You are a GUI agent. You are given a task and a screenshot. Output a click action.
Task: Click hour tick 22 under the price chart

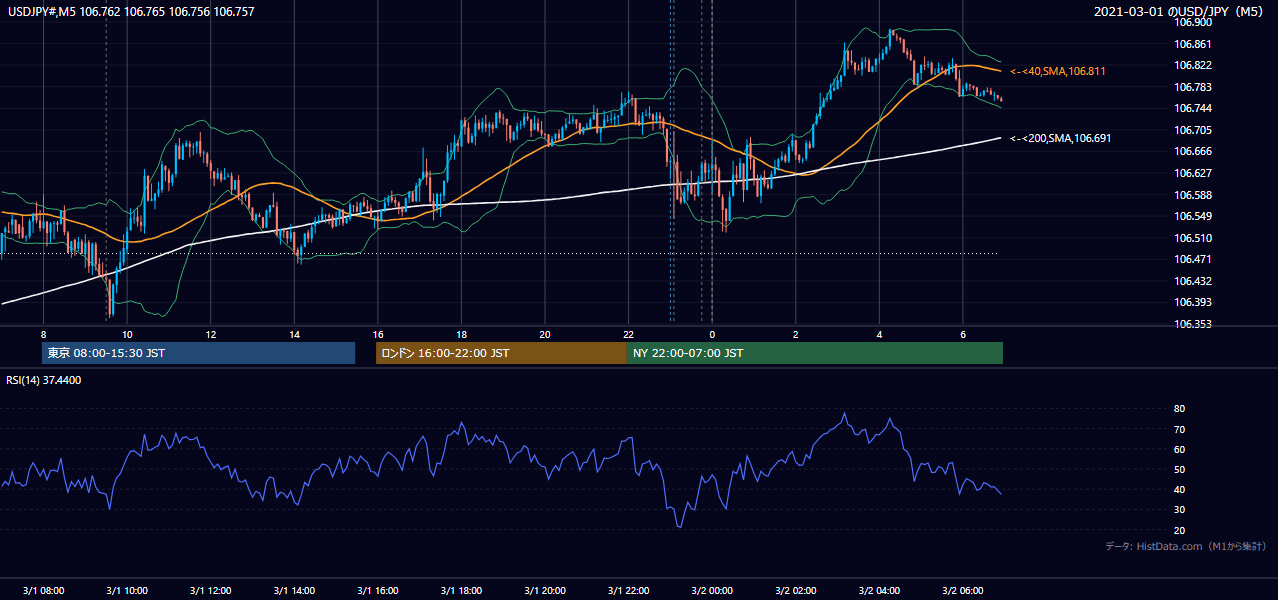click(628, 334)
